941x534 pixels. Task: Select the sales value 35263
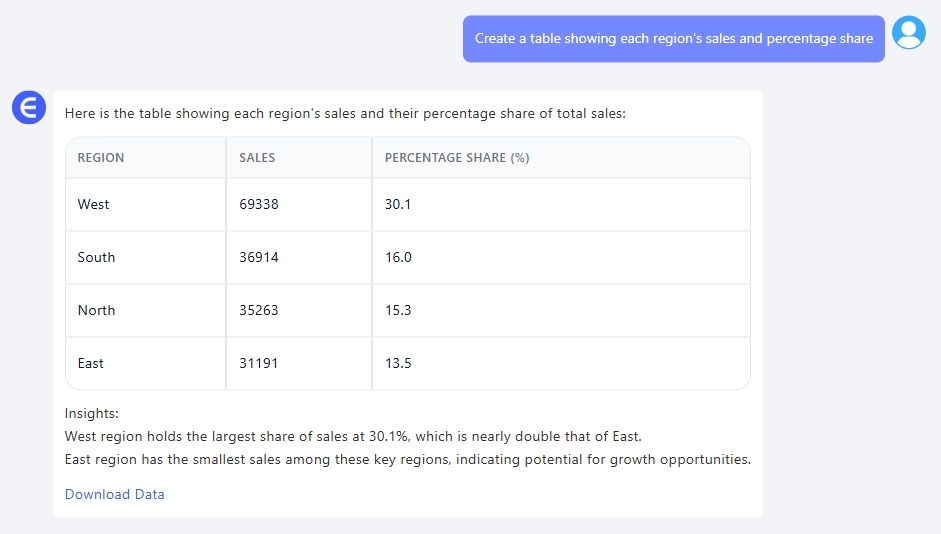(x=259, y=310)
